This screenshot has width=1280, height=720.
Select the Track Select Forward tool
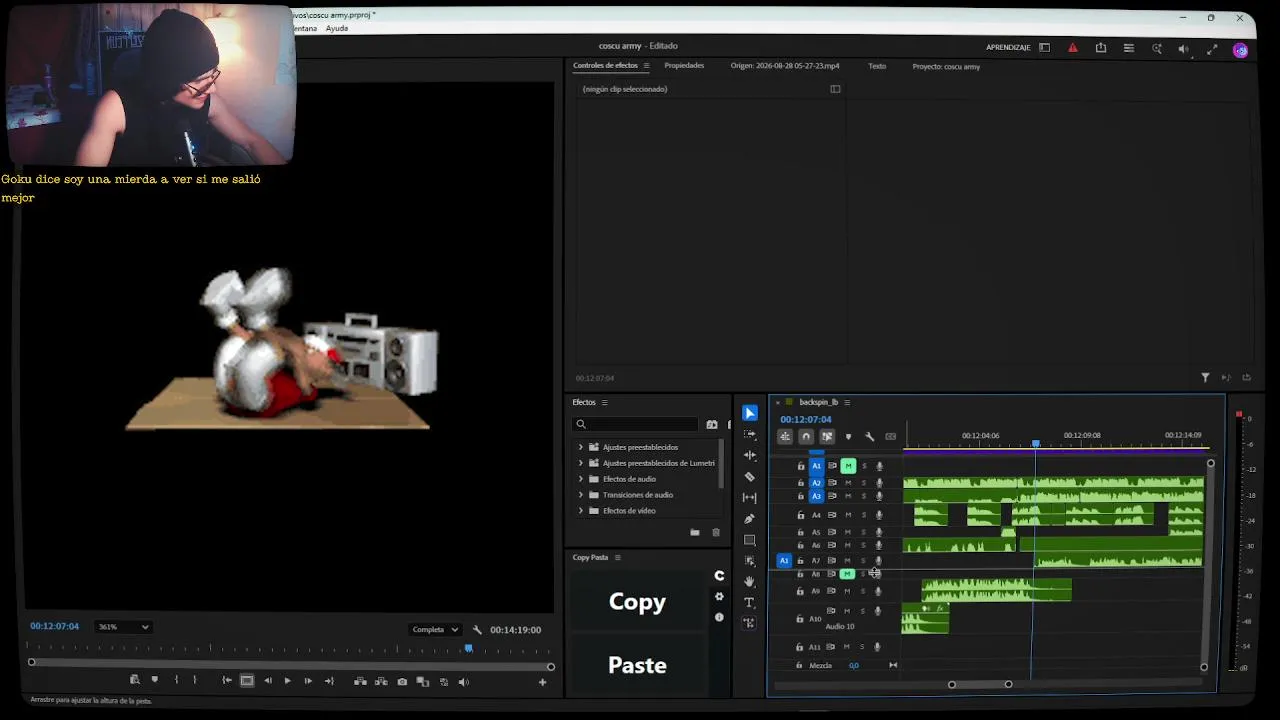750,434
